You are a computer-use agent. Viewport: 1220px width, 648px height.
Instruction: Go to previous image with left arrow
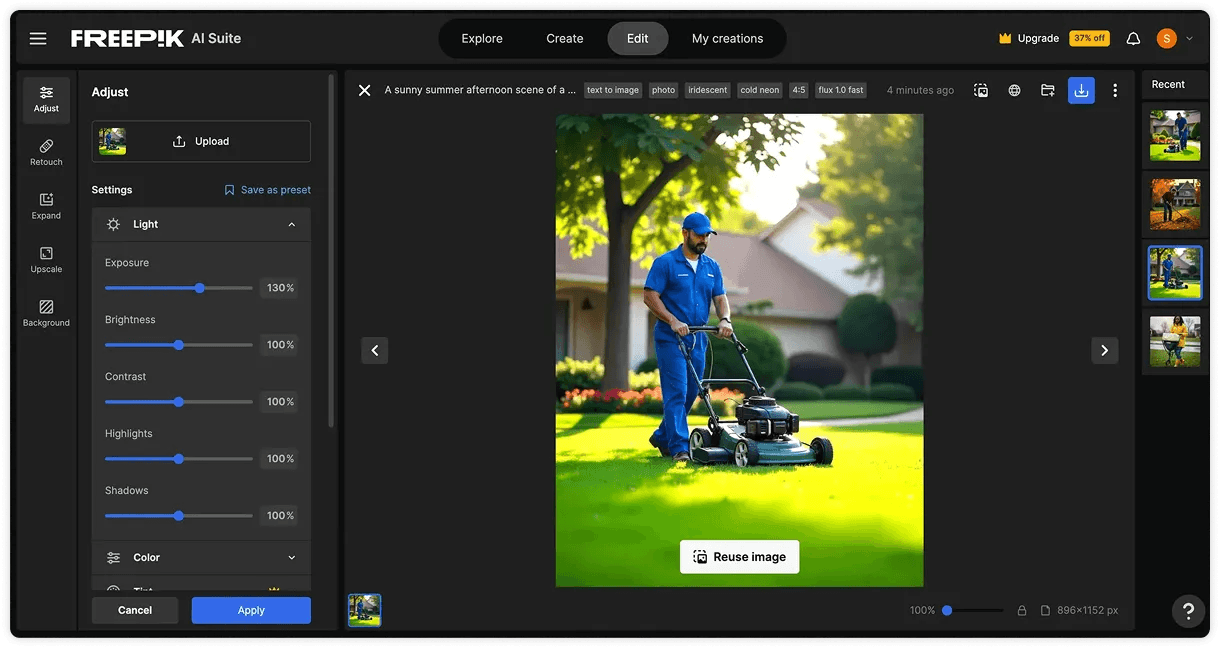click(x=375, y=350)
